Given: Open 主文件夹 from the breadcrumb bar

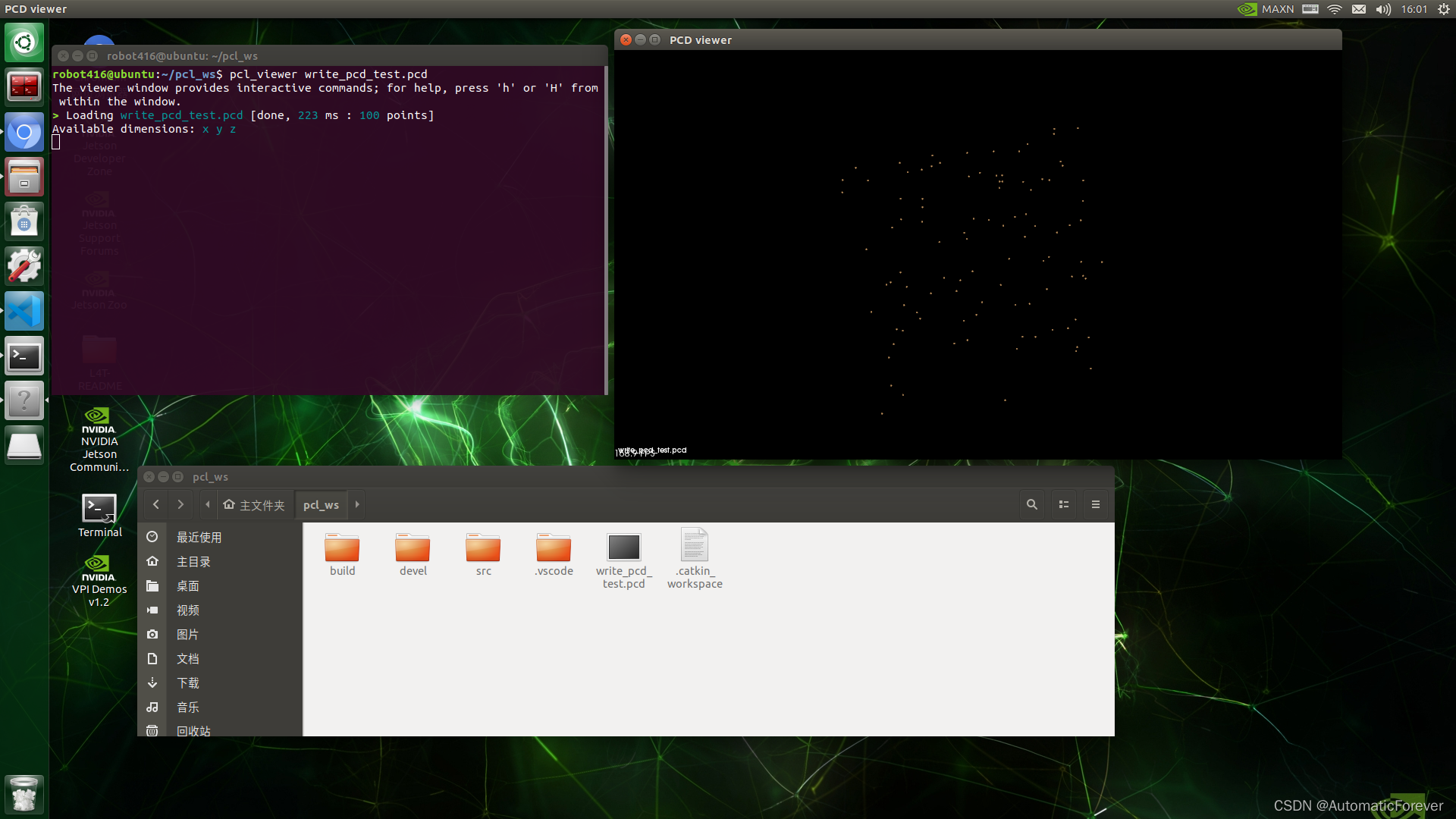Looking at the screenshot, I should point(254,504).
